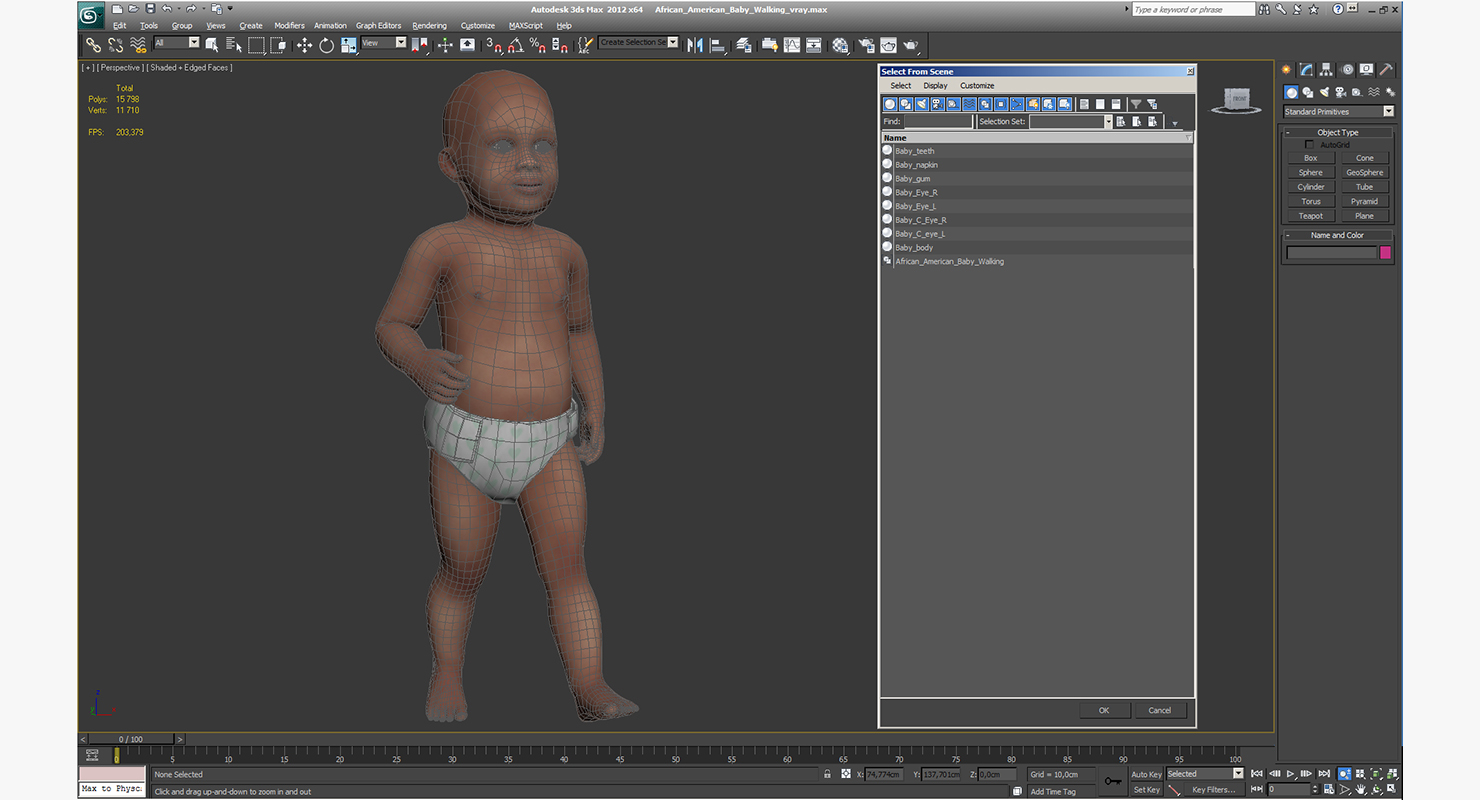Select the Lights category in Create panel
Image resolution: width=1480 pixels, height=800 pixels.
(x=1323, y=93)
